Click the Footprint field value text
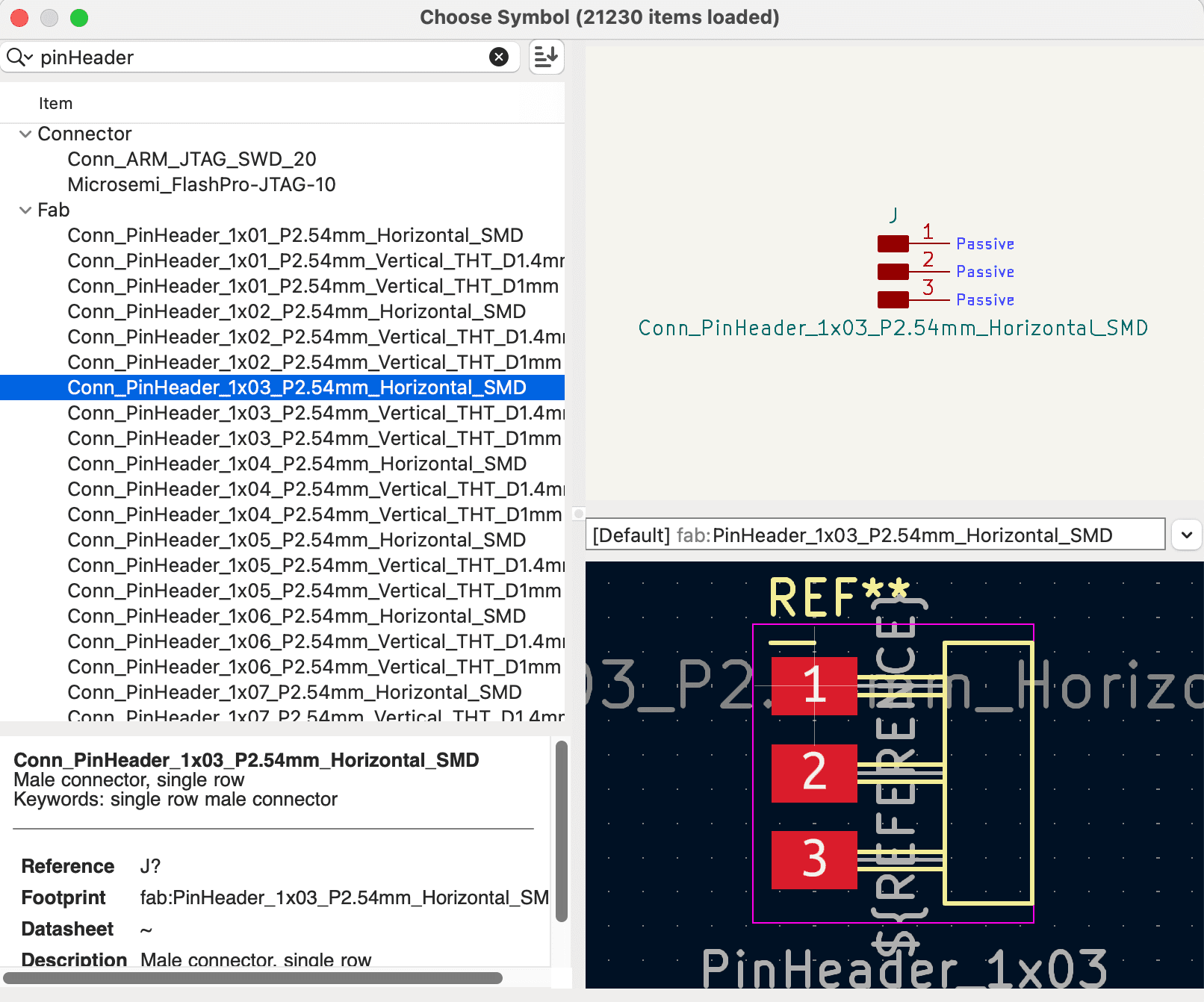1204x1002 pixels. 344,897
